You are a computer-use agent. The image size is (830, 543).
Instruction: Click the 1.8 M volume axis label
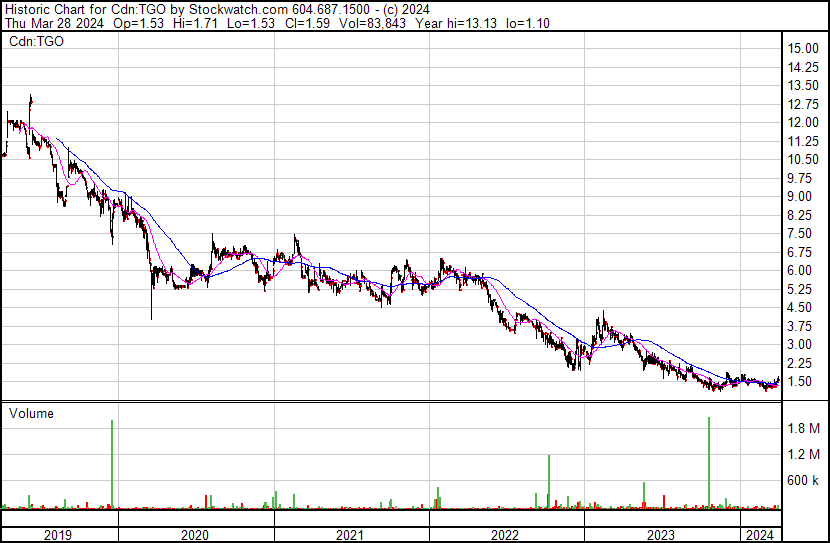pyautogui.click(x=802, y=429)
